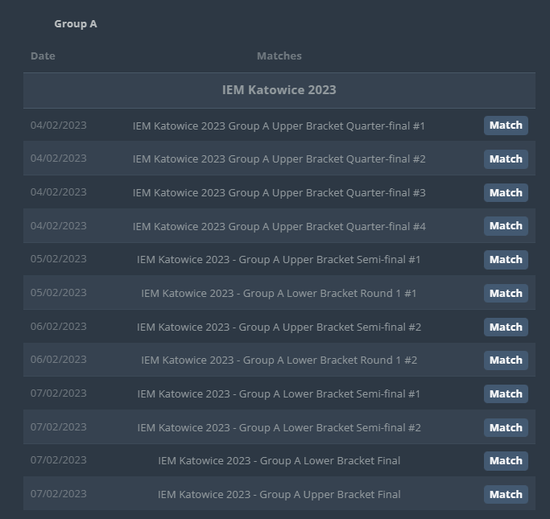Click the Date column header
This screenshot has width=550, height=519.
43,56
